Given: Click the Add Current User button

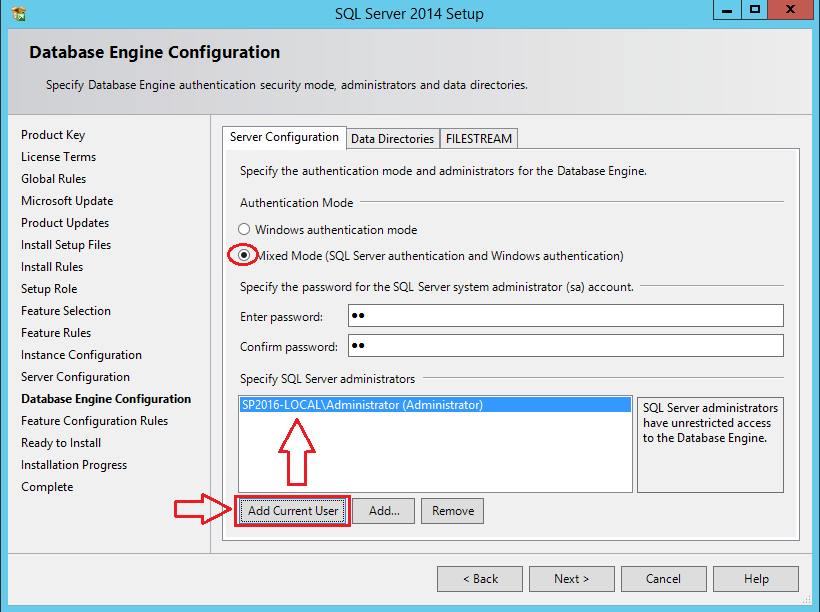Looking at the screenshot, I should pos(293,511).
